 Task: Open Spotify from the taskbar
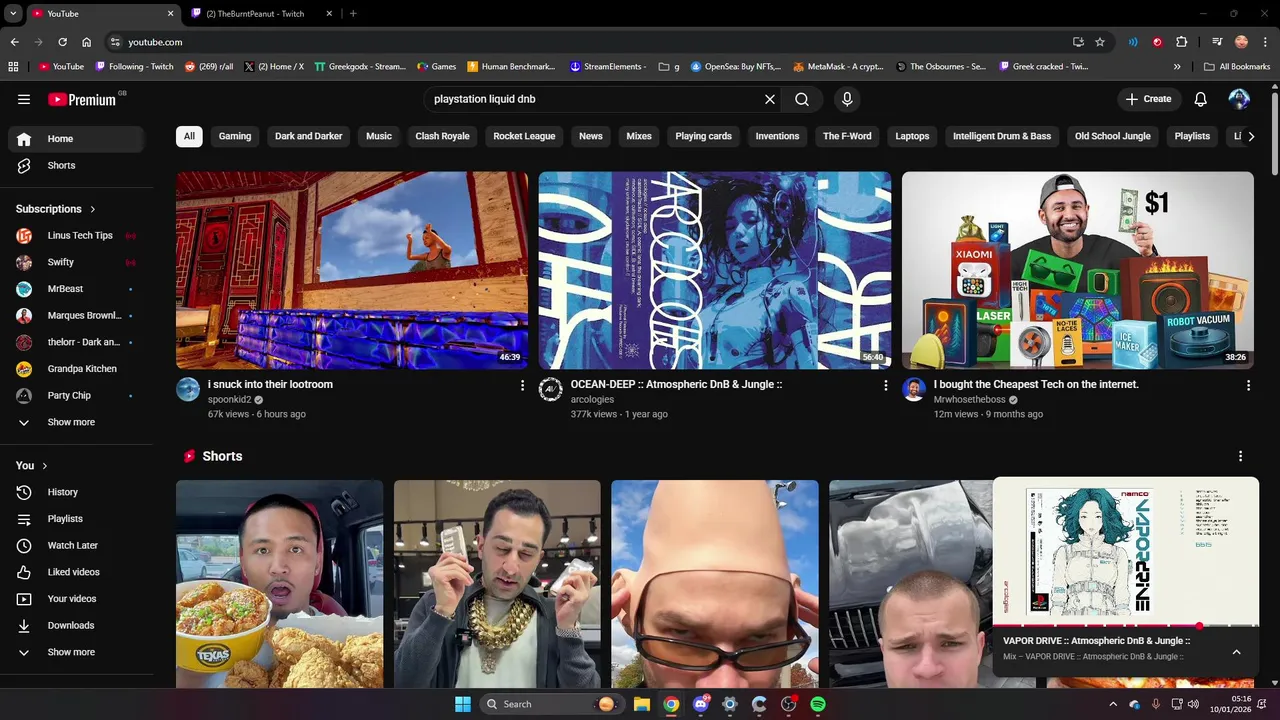click(x=818, y=704)
